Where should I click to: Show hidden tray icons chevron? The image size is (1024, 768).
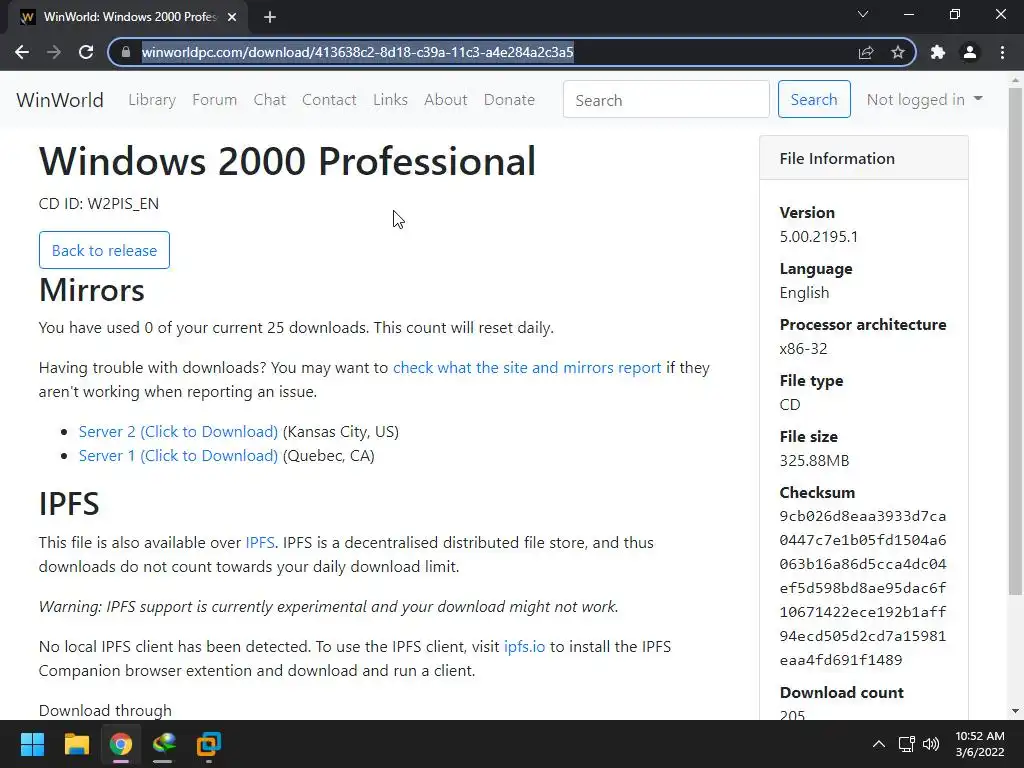879,744
